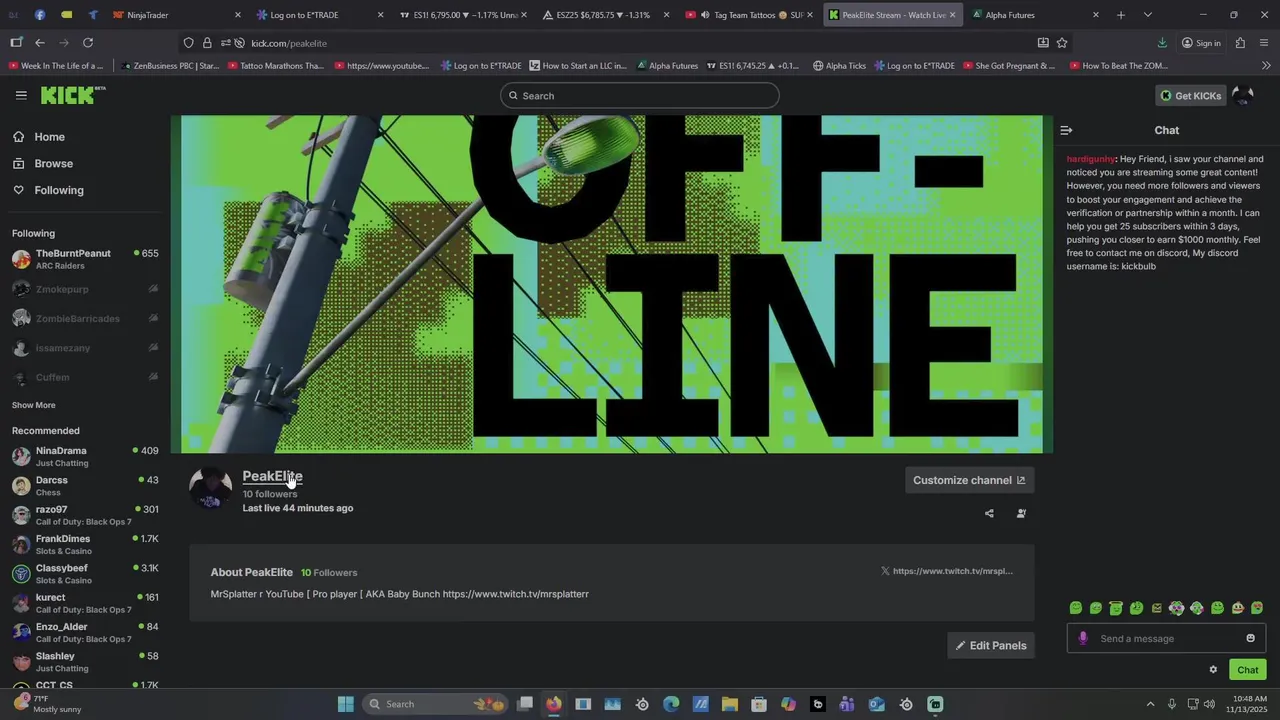Open Firefox from taskbar

(554, 704)
